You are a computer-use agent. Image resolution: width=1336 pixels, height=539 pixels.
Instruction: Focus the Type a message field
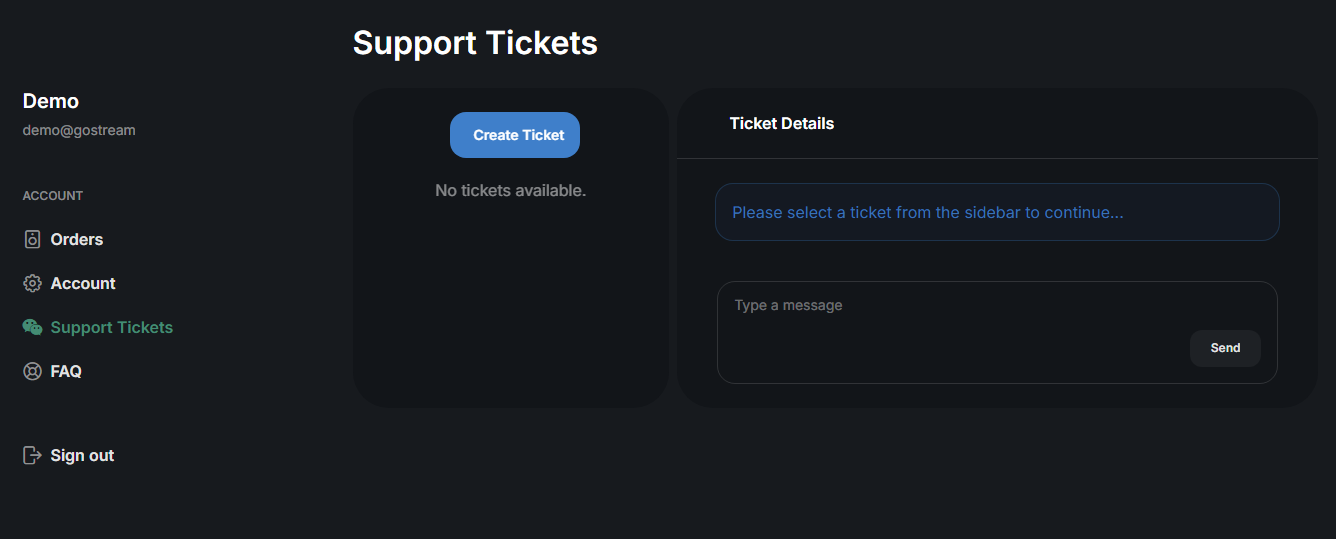click(997, 332)
